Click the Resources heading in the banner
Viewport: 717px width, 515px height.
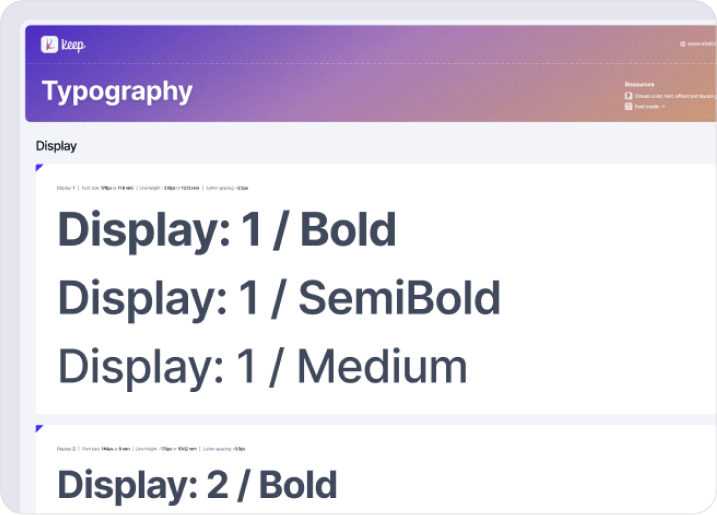(x=639, y=85)
